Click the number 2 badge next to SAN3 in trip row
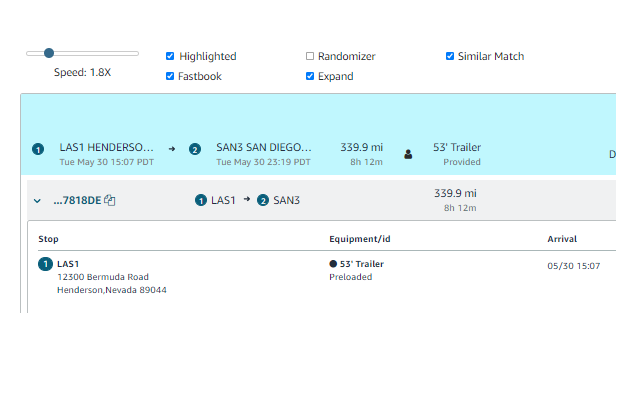 pos(263,200)
